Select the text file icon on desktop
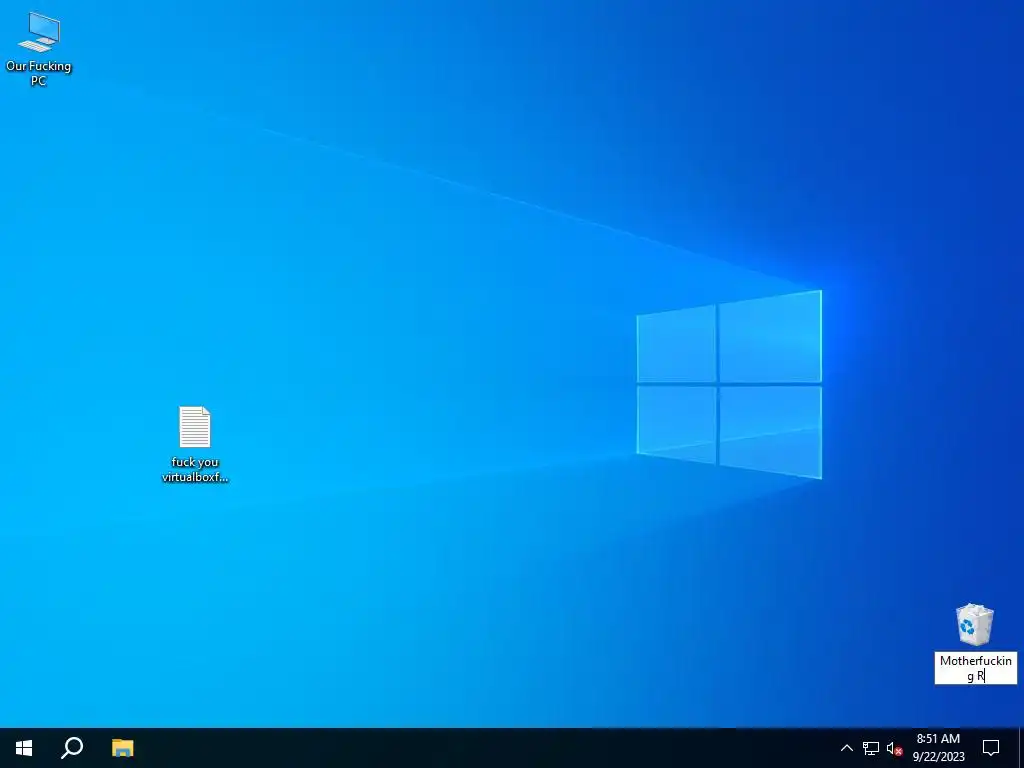This screenshot has height=768, width=1024. point(195,426)
